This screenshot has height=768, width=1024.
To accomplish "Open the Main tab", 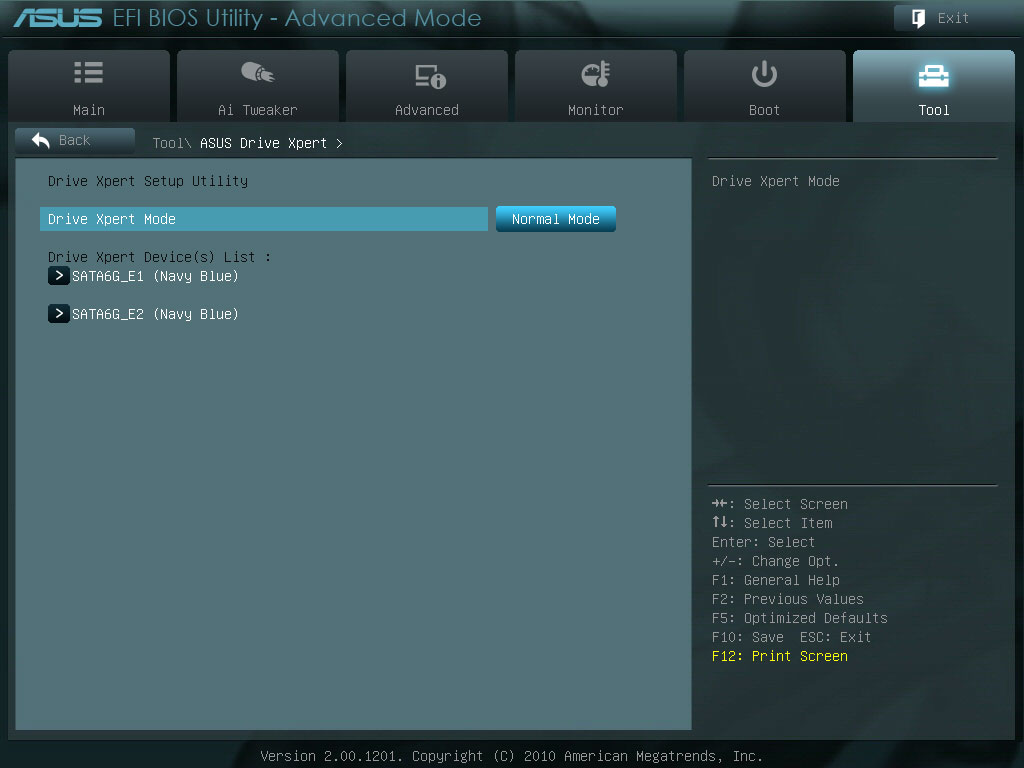I will point(89,86).
